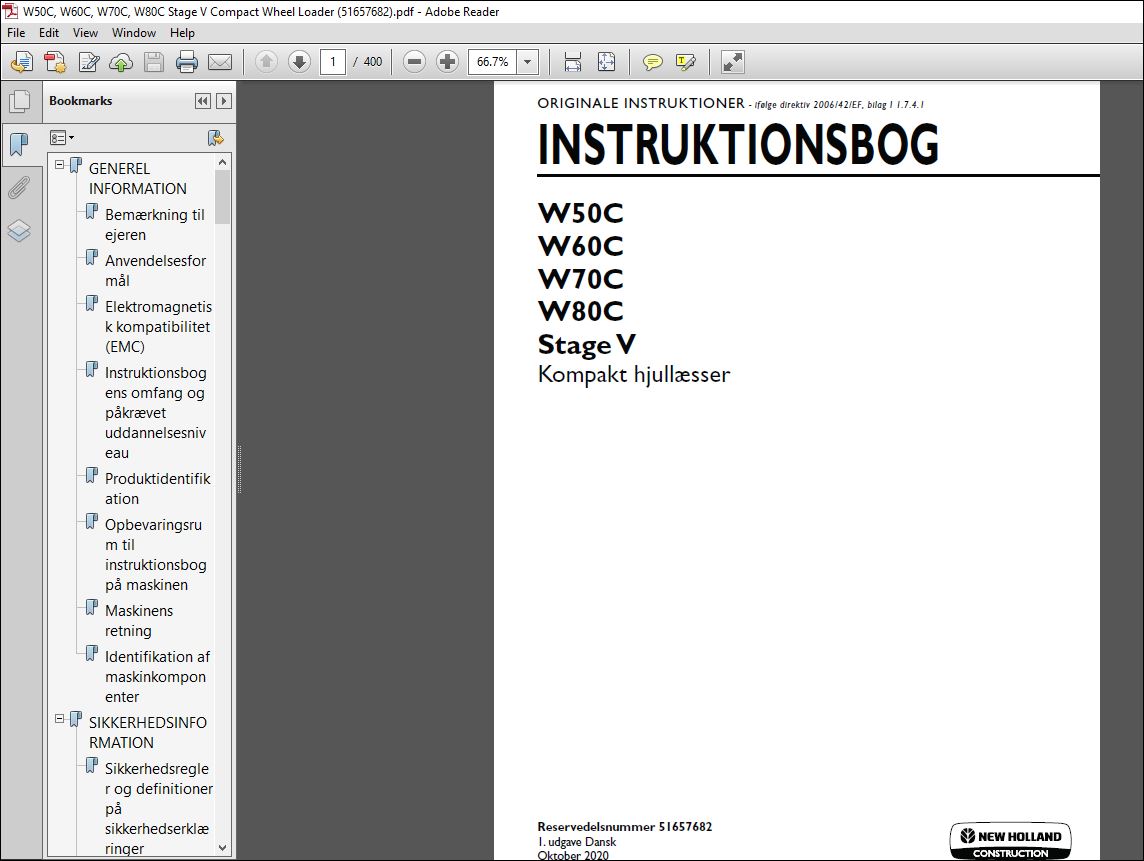Open bookmark Bemærkning til ejeren
Screen dimensions: 1144x861
[155, 225]
